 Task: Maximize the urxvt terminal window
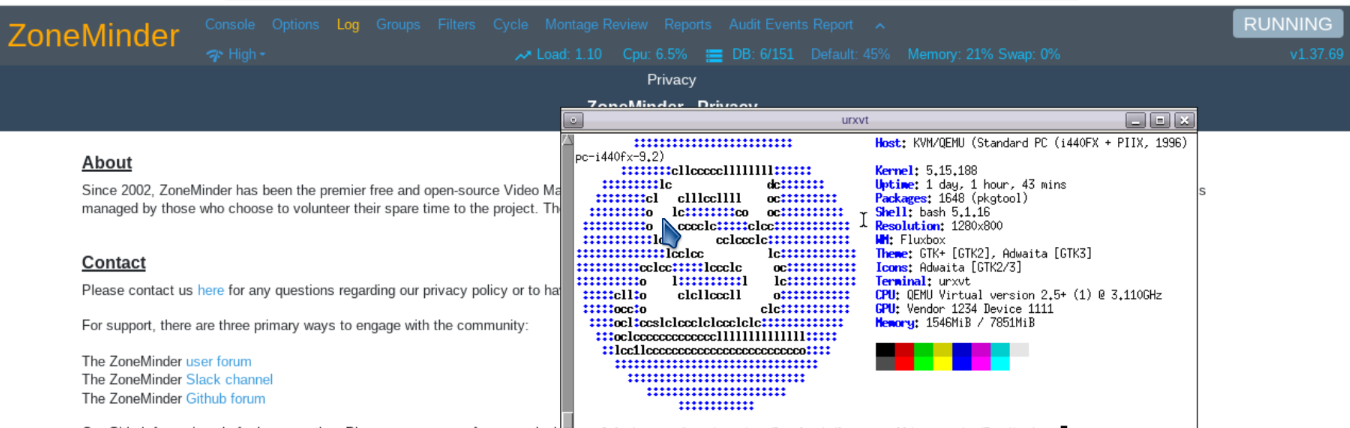point(1160,120)
